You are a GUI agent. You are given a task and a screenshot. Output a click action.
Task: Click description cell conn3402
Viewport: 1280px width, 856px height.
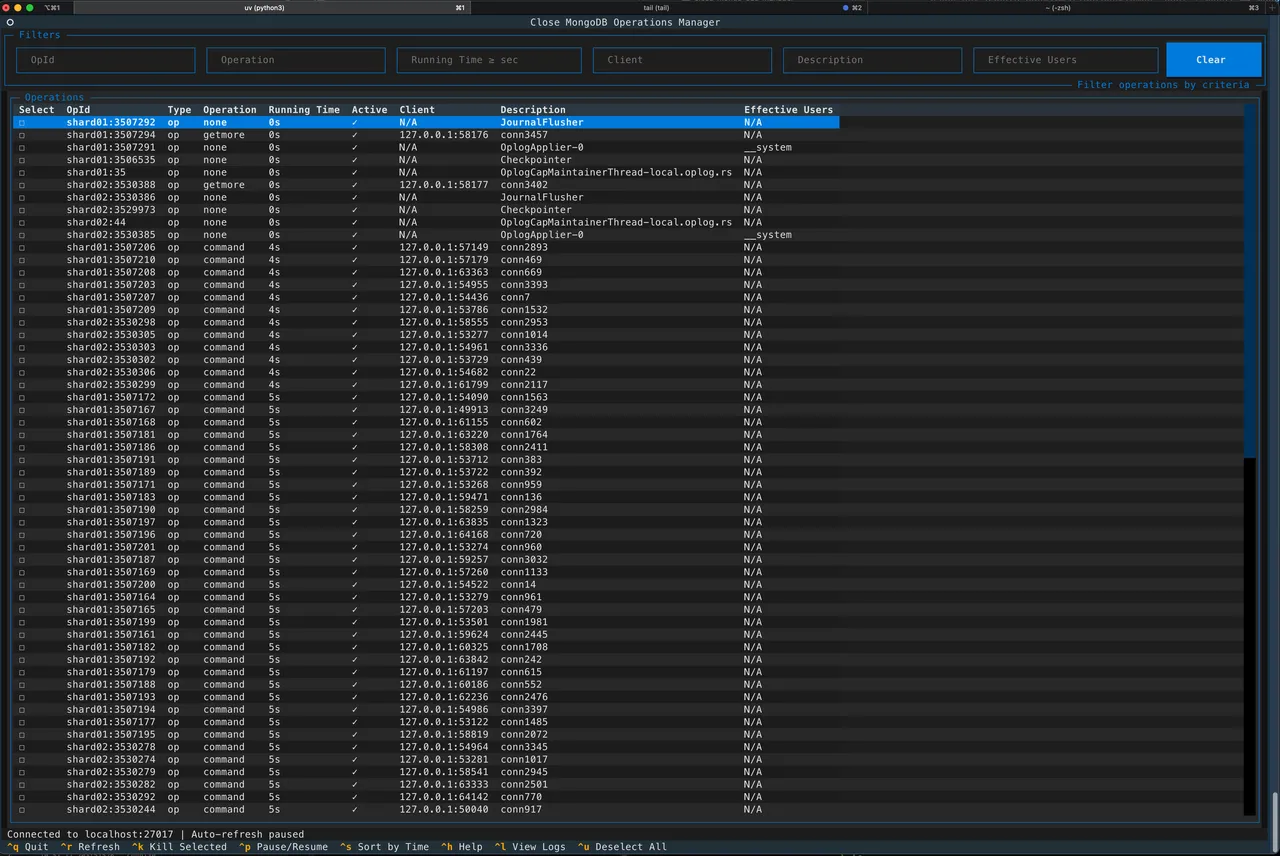point(525,185)
